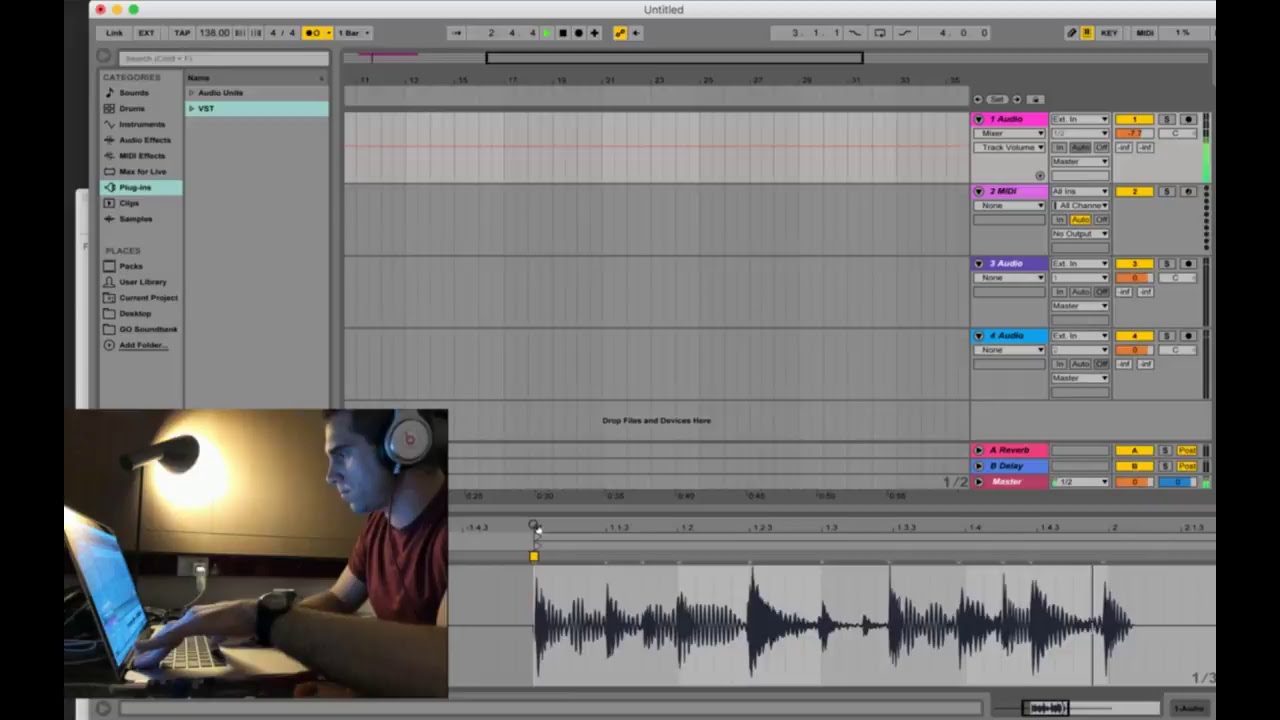Select the MIDI Effects category
The width and height of the screenshot is (1280, 720).
142,156
